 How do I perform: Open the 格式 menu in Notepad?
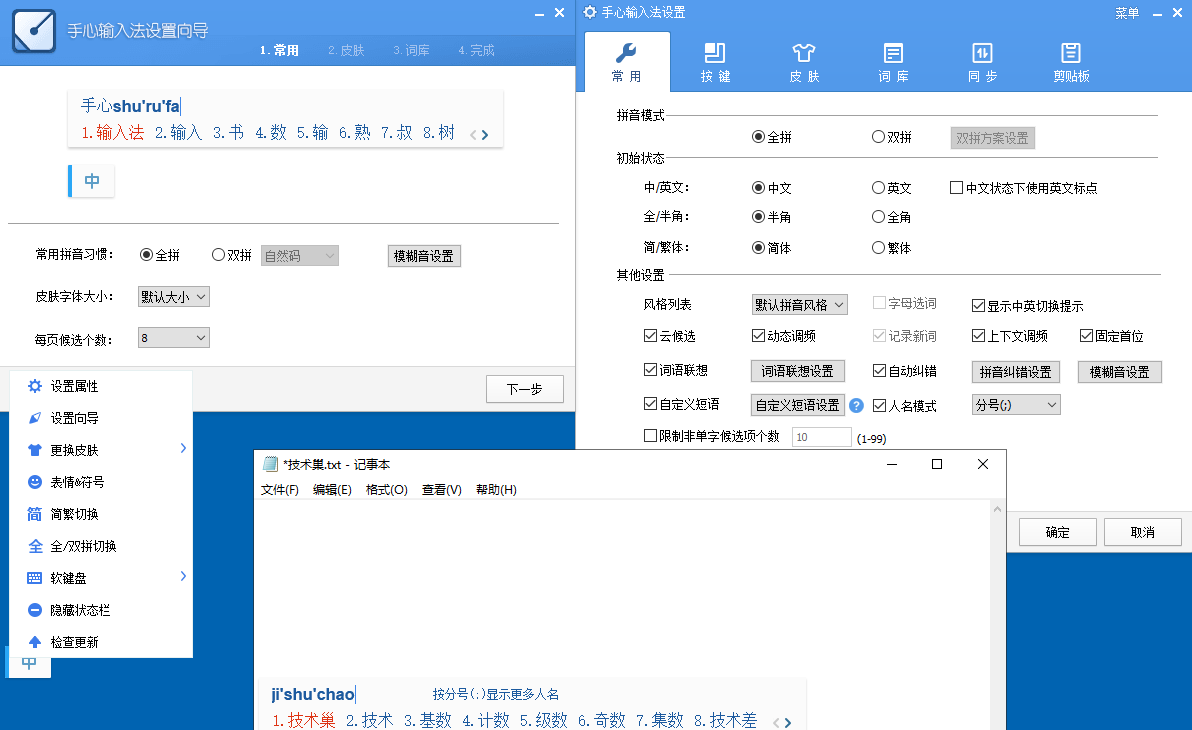point(387,489)
